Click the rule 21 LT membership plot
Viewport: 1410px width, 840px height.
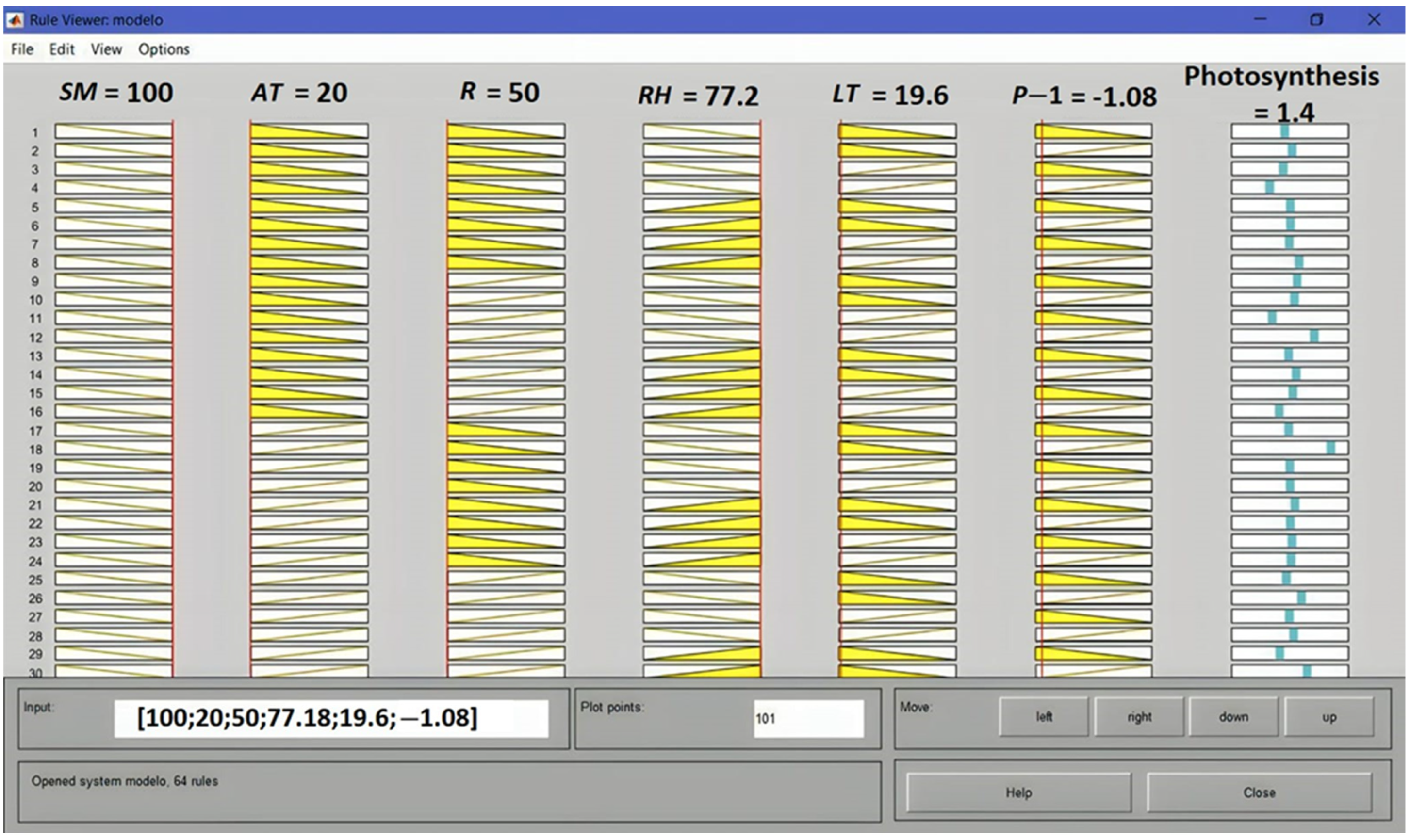tap(897, 504)
